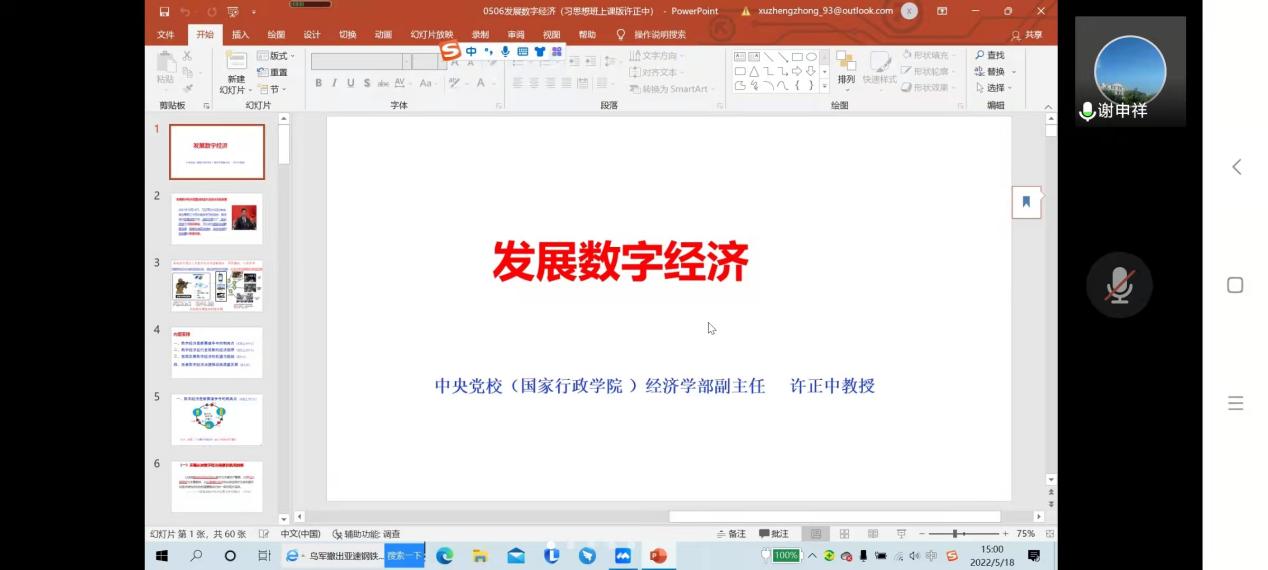This screenshot has height=570, width=1268.
Task: Switch to the 动画 (Animations) tab
Action: tap(383, 35)
